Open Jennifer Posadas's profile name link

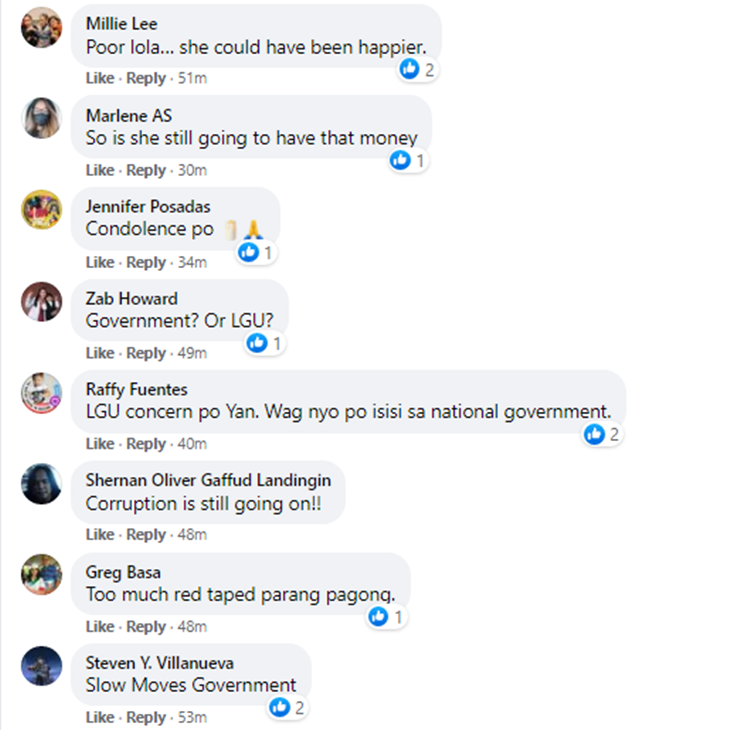[x=148, y=207]
